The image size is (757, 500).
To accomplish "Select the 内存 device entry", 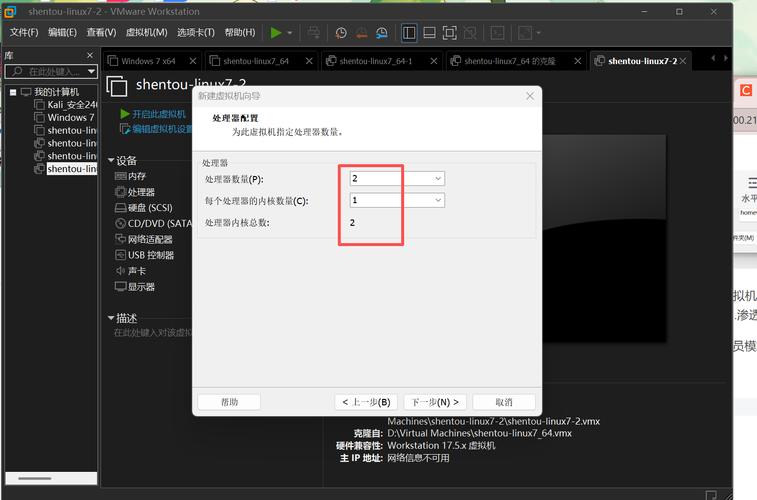I will 130,176.
